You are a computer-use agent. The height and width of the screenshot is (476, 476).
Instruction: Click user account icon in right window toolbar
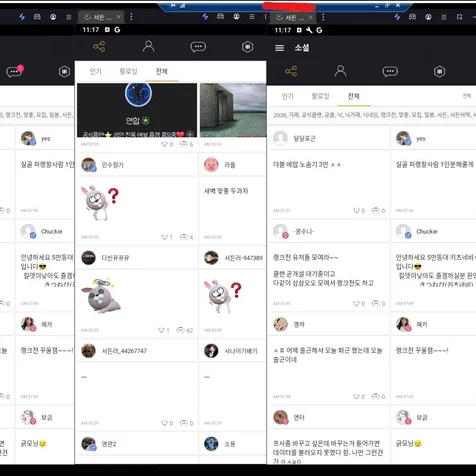click(x=428, y=17)
